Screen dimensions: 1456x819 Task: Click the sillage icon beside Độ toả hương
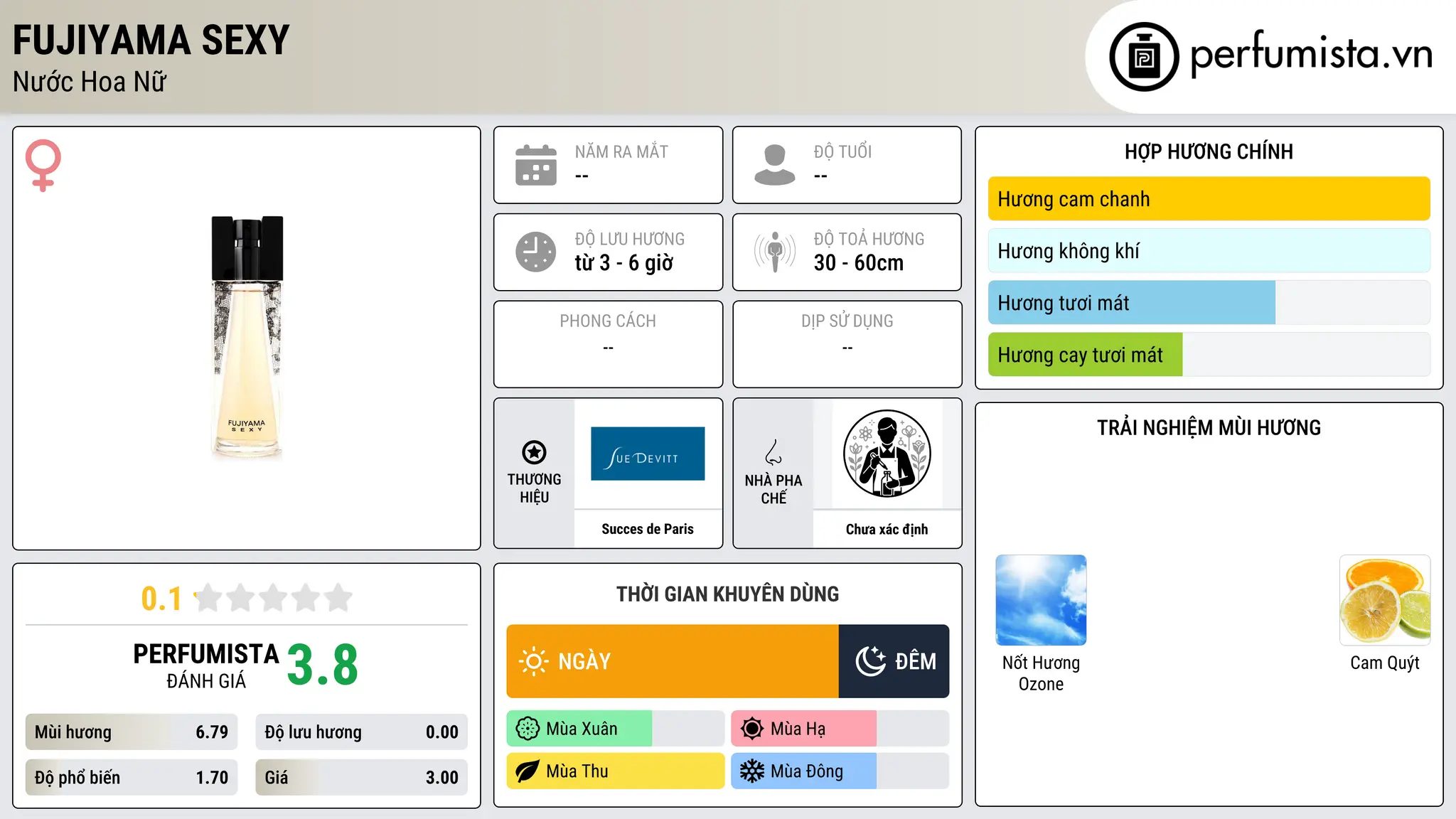[775, 252]
